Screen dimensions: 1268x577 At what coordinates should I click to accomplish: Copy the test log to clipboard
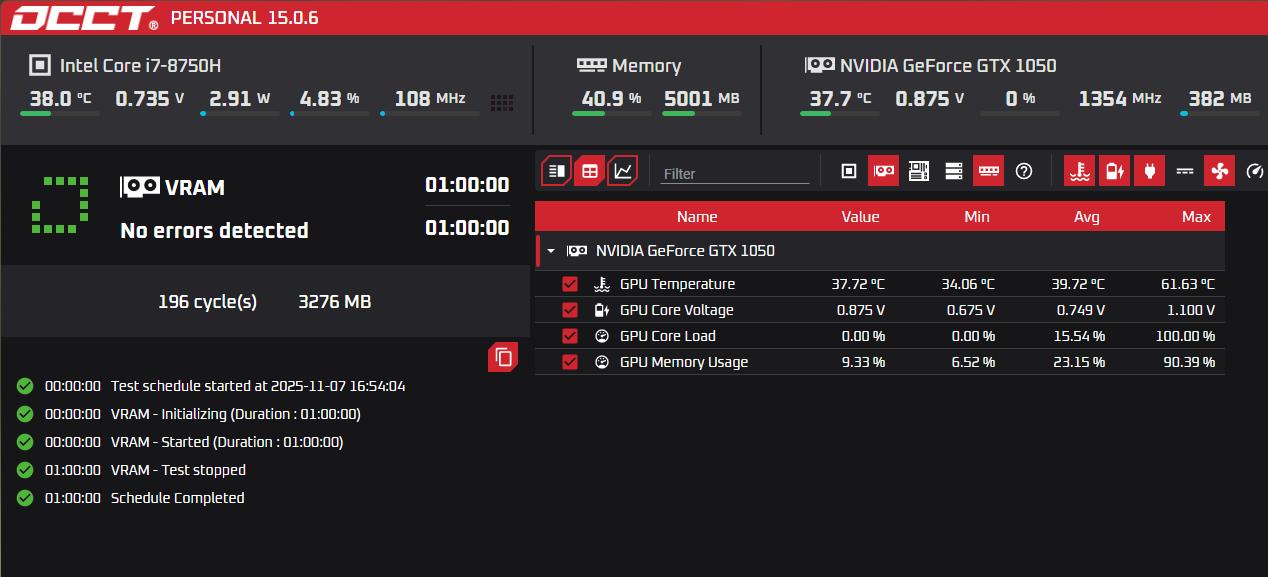pos(503,357)
